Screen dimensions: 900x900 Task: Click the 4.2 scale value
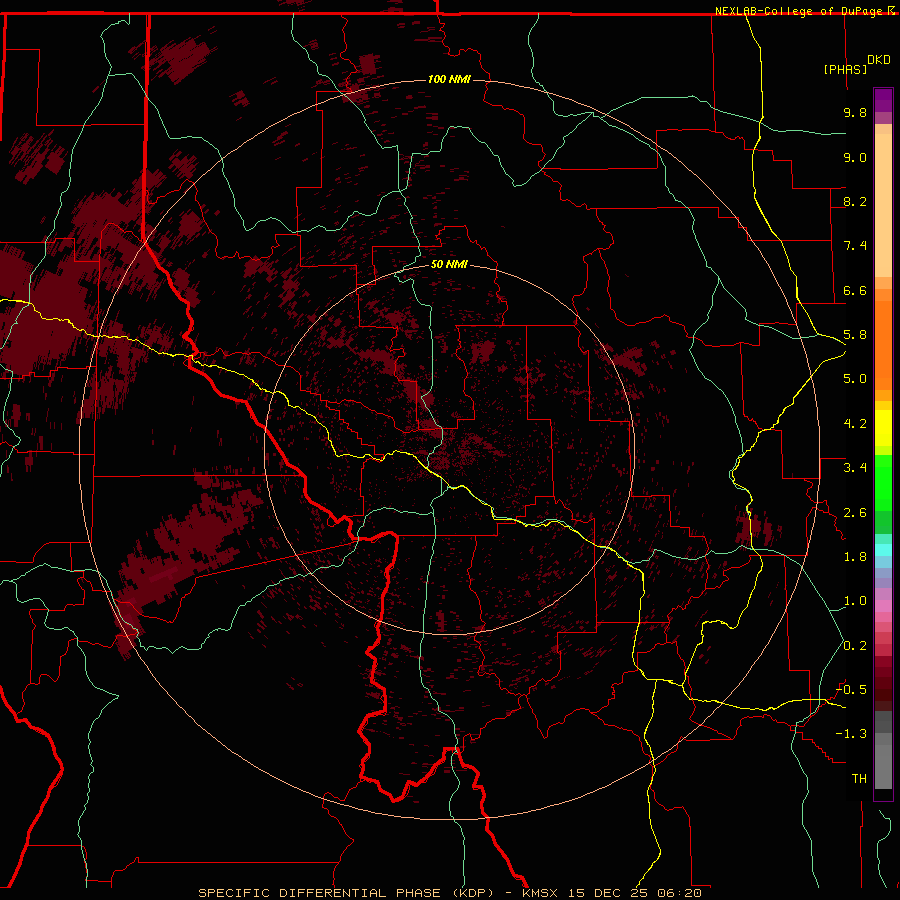point(855,424)
